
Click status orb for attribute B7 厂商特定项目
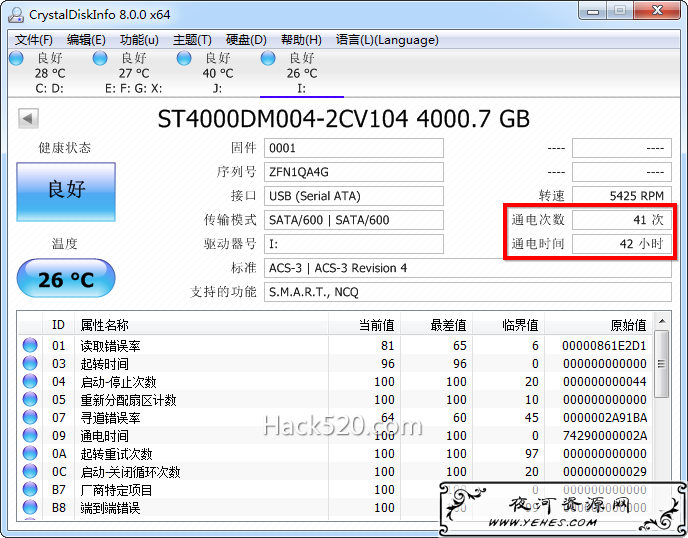[30, 489]
